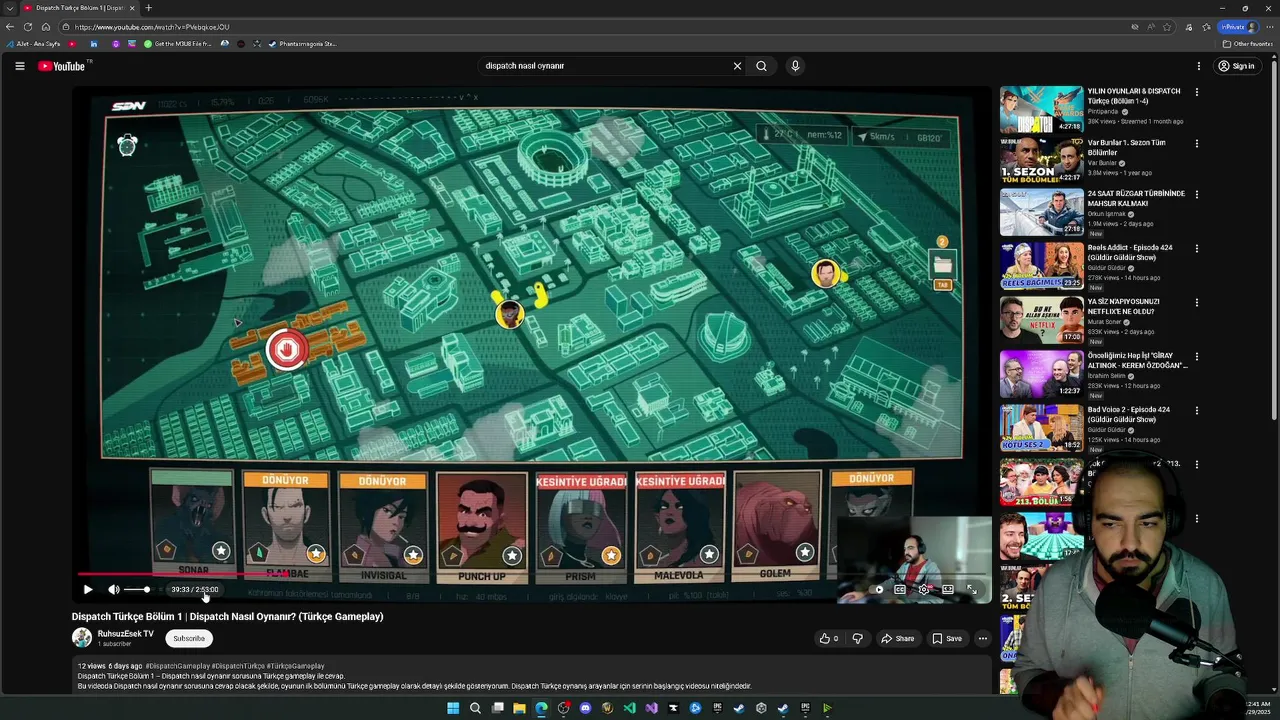This screenshot has width=1280, height=720.
Task: Go back in the browser
Action: click(x=9, y=27)
